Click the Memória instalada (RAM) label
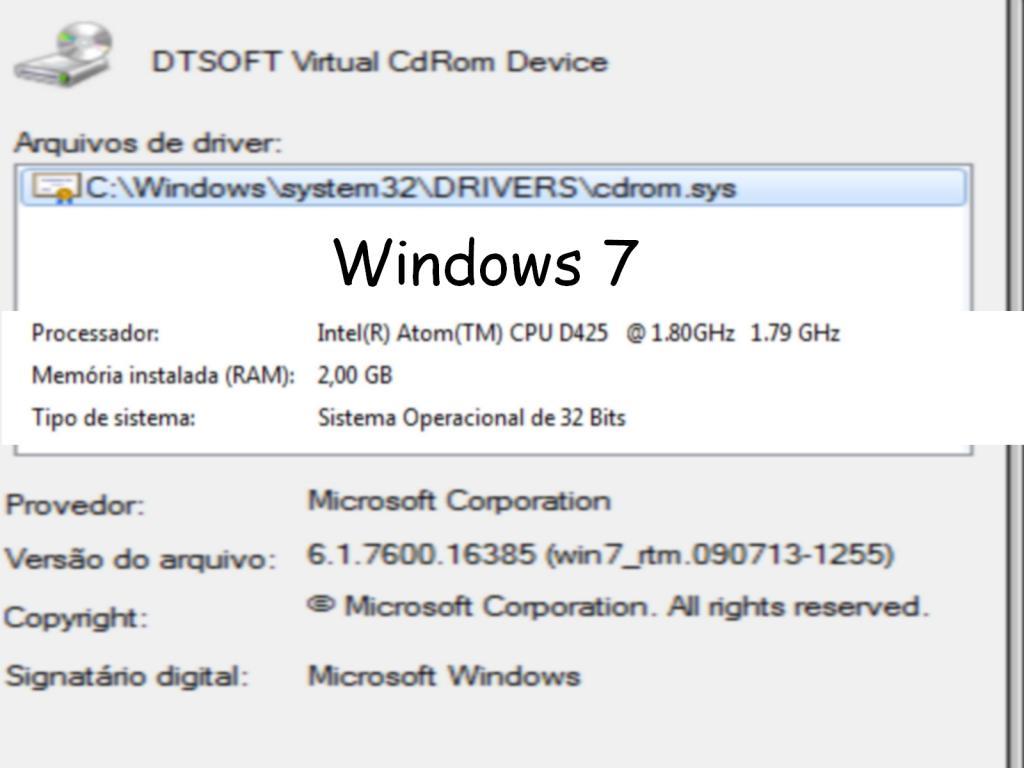Screen dimensions: 1024x768 click(x=163, y=376)
